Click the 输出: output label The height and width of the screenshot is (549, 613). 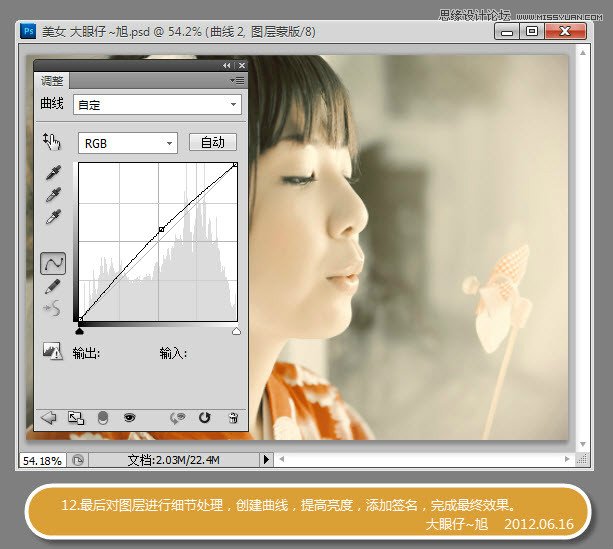[x=86, y=353]
